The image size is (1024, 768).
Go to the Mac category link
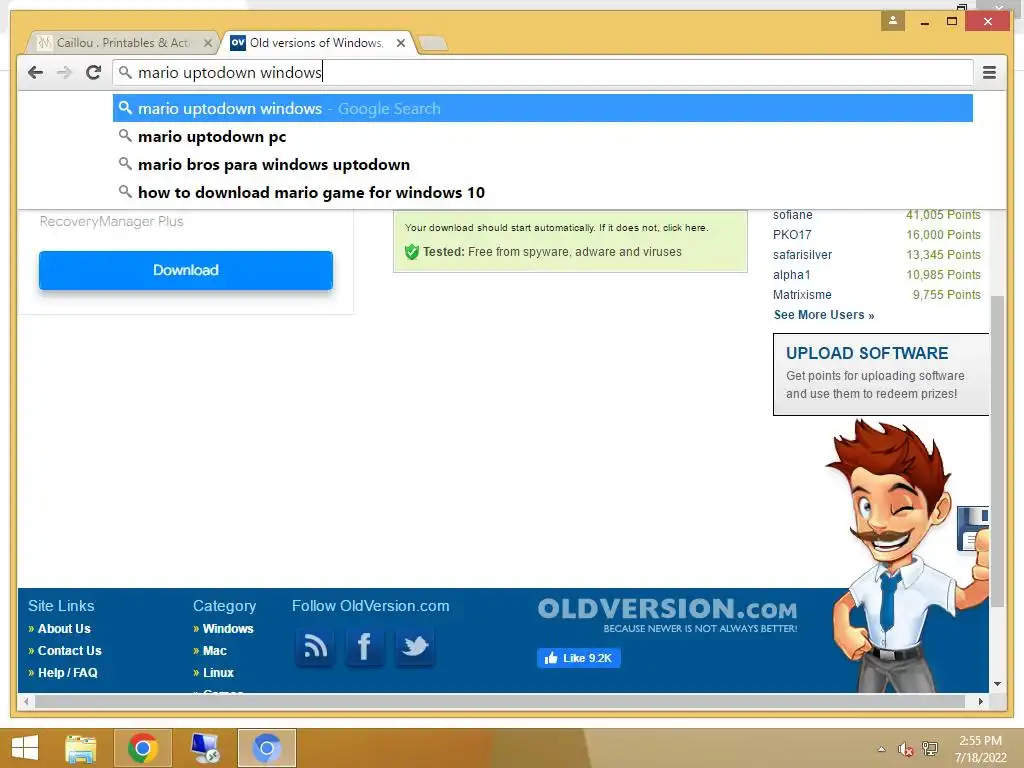click(215, 651)
